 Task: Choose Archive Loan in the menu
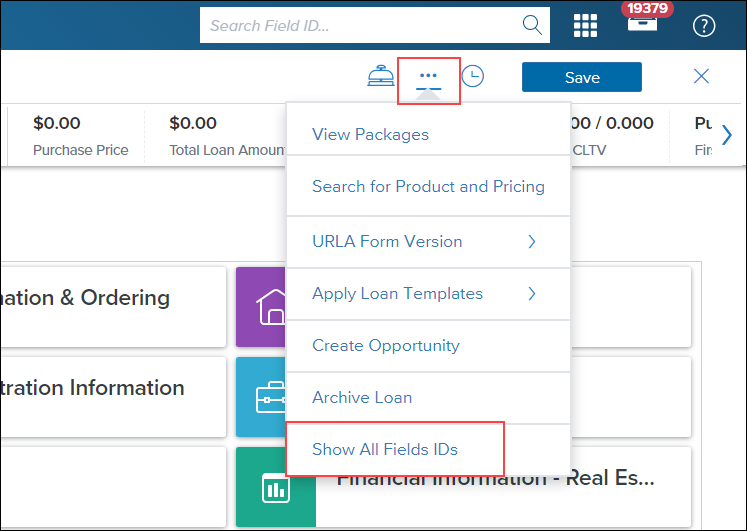tap(428, 398)
